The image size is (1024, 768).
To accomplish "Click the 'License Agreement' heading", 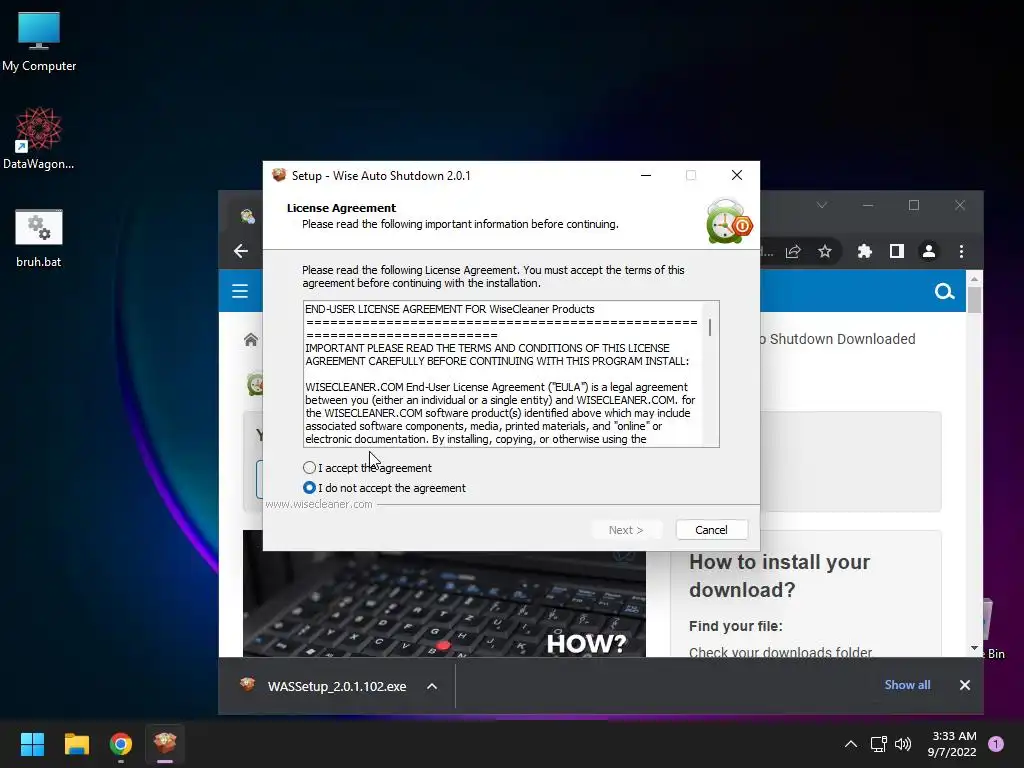I will point(341,208).
